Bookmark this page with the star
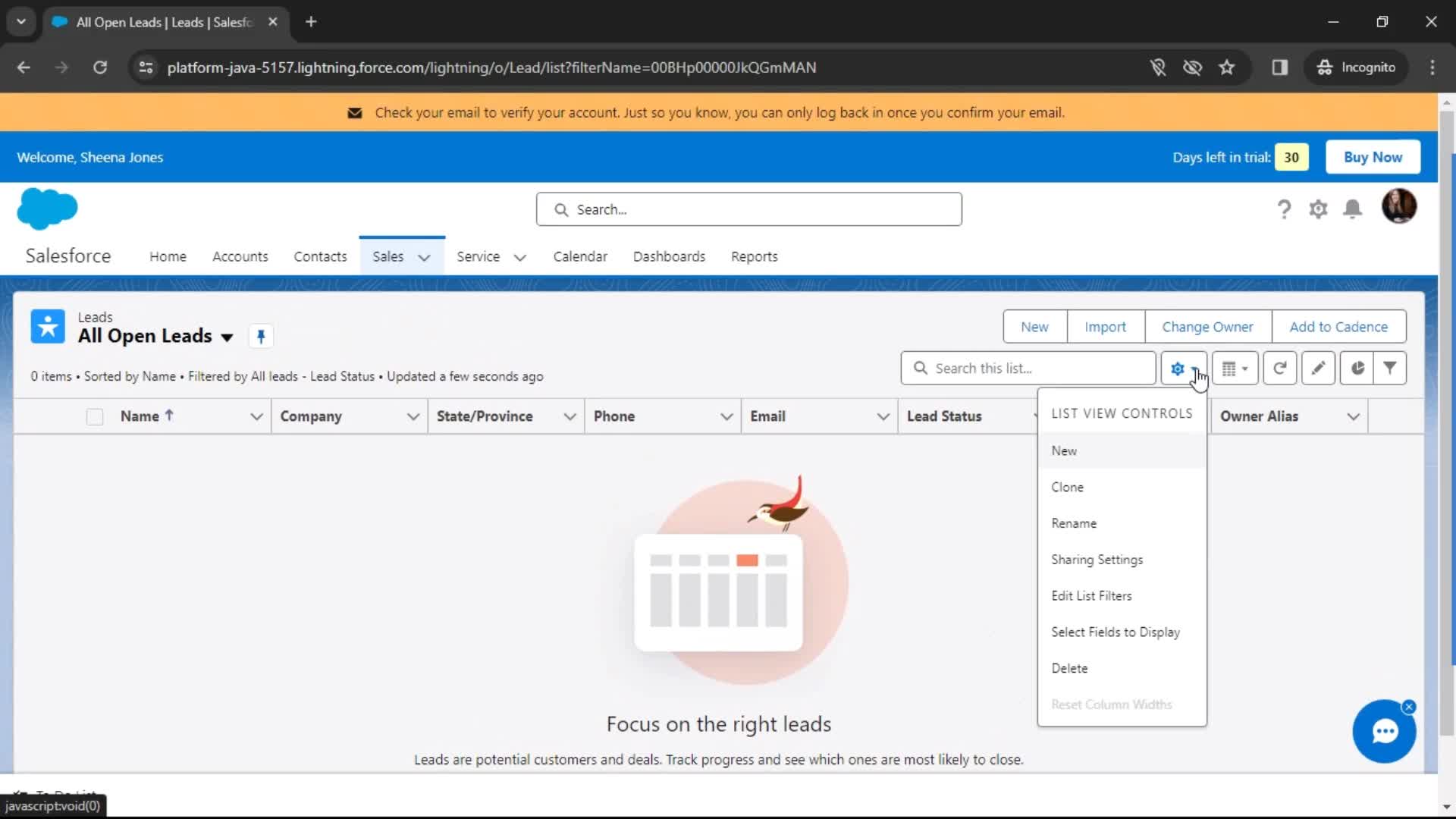This screenshot has height=819, width=1456. click(1227, 67)
